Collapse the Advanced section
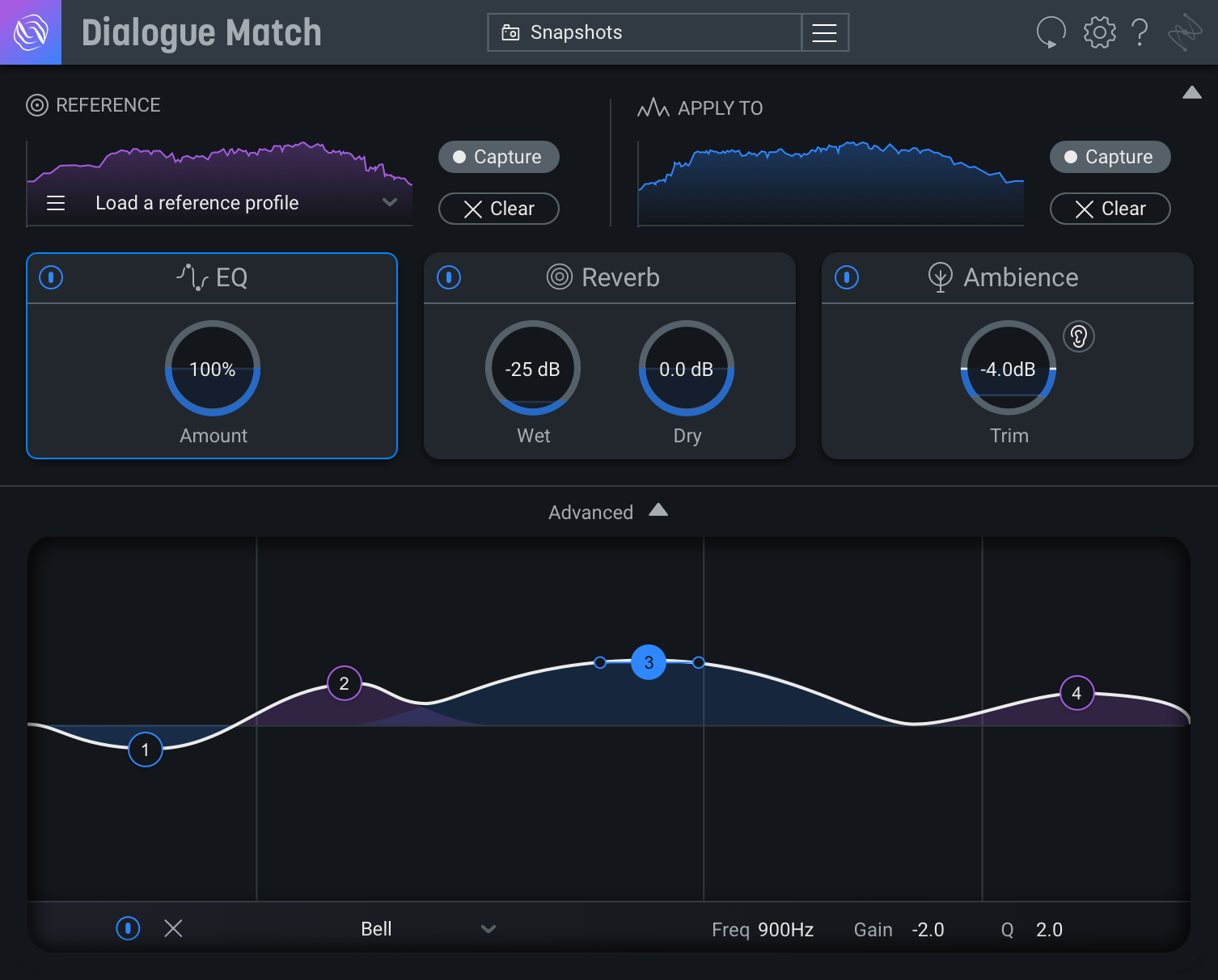Viewport: 1218px width, 980px height. click(658, 510)
